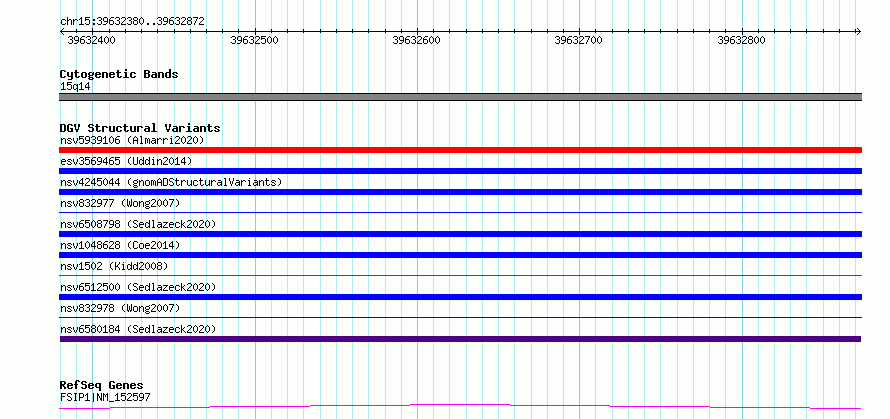Image resolution: width=890 pixels, height=419 pixels.
Task: Click ruler tick label 39632600
Action: [x=416, y=40]
